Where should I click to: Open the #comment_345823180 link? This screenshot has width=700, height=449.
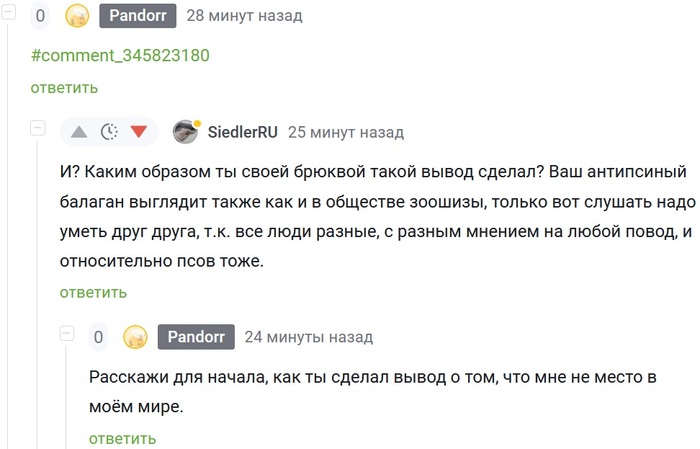120,55
